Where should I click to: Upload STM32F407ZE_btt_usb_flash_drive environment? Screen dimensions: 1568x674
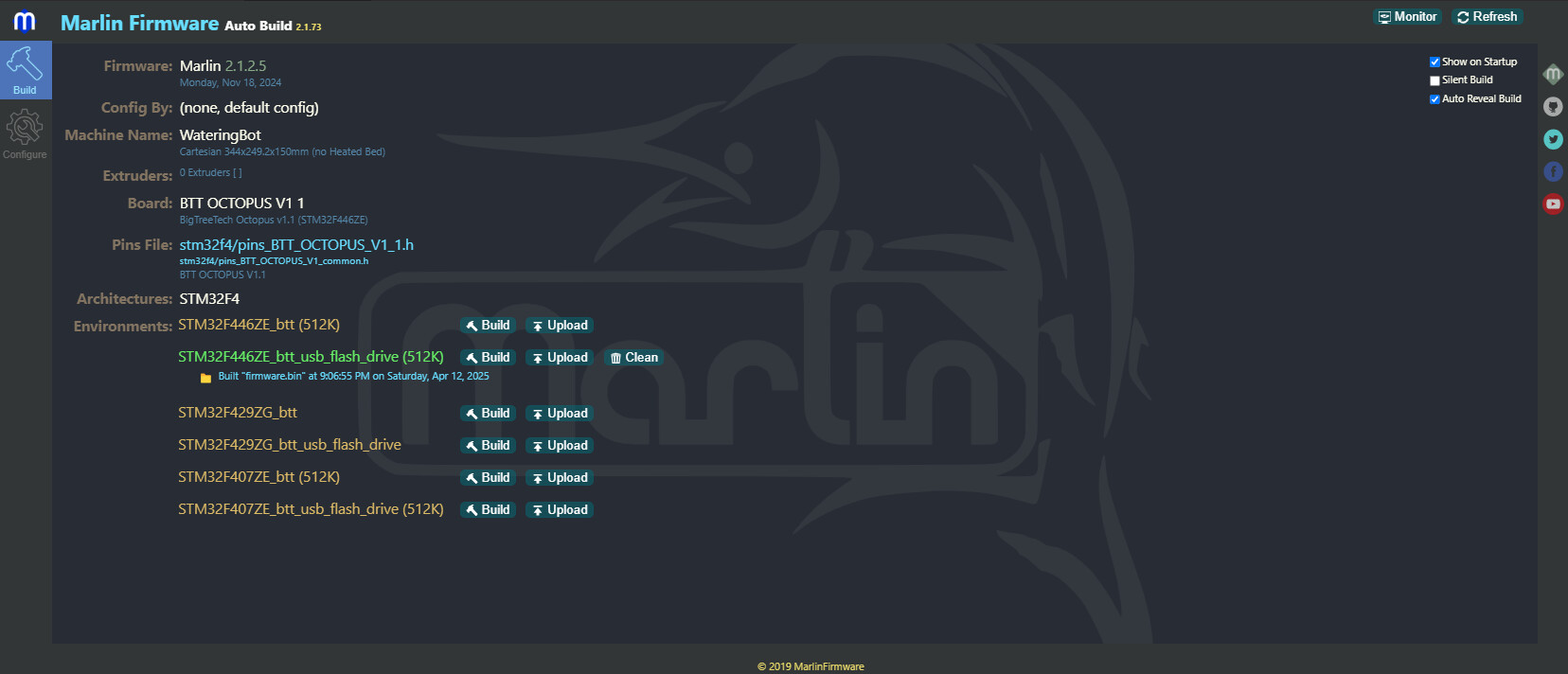560,510
